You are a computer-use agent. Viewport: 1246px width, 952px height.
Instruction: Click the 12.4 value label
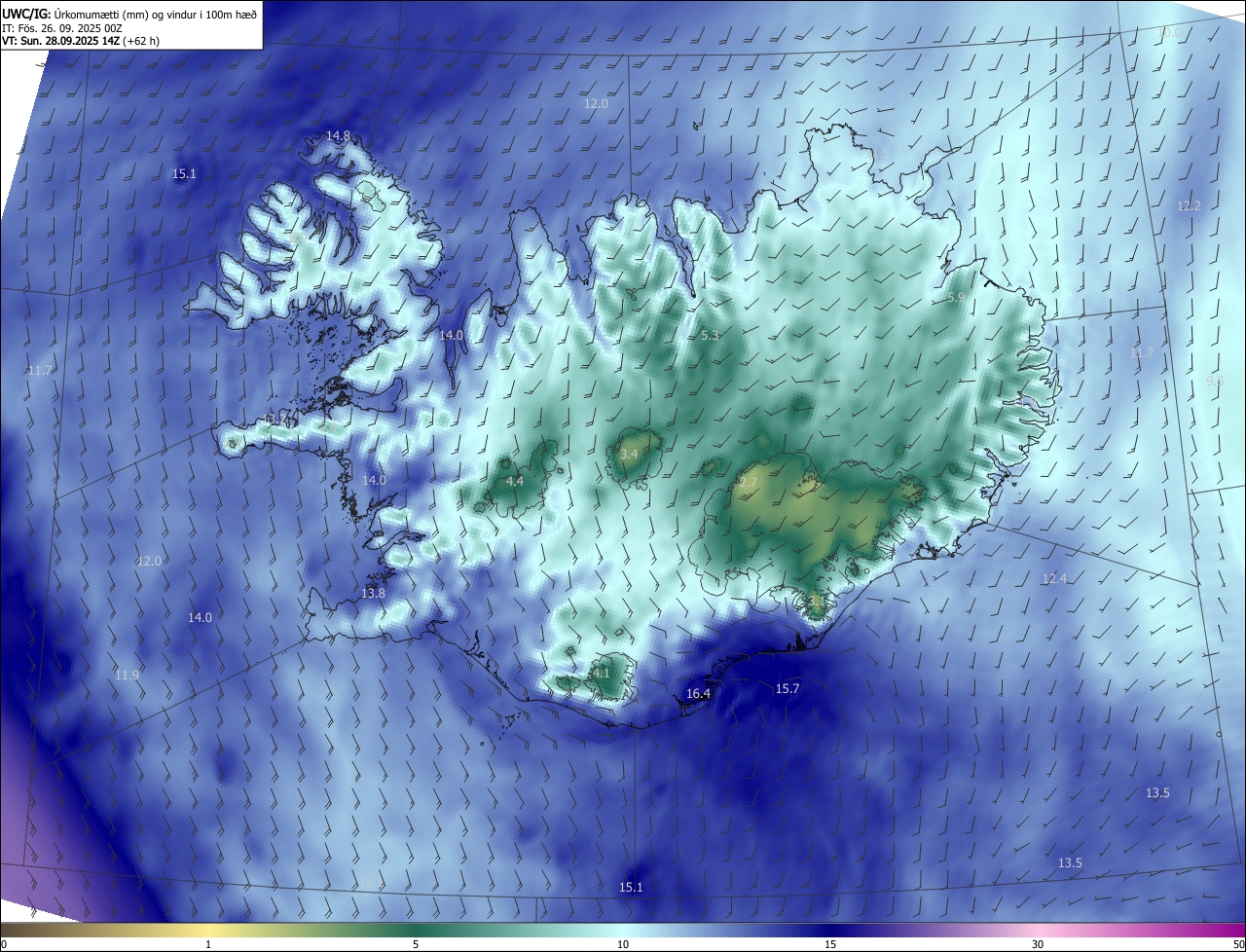[1054, 578]
